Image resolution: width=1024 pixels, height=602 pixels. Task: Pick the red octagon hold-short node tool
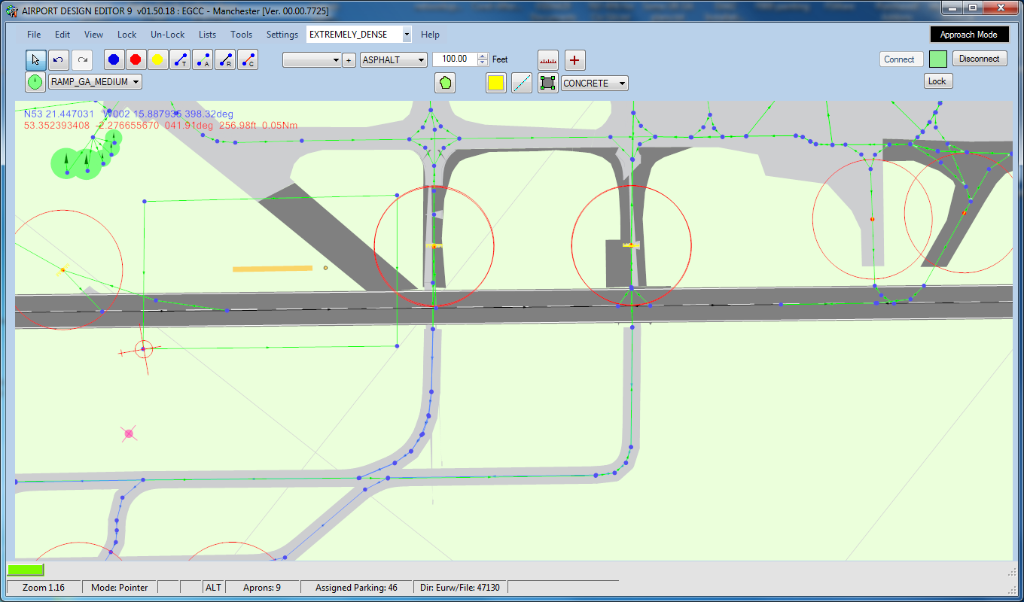point(136,60)
